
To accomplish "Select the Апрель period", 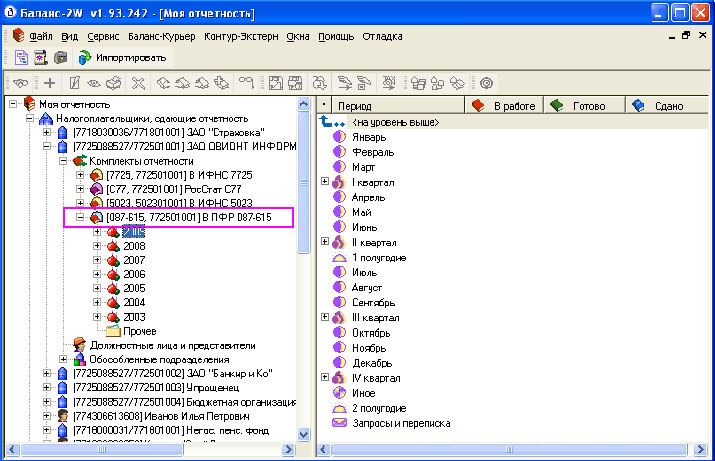I will tap(368, 197).
